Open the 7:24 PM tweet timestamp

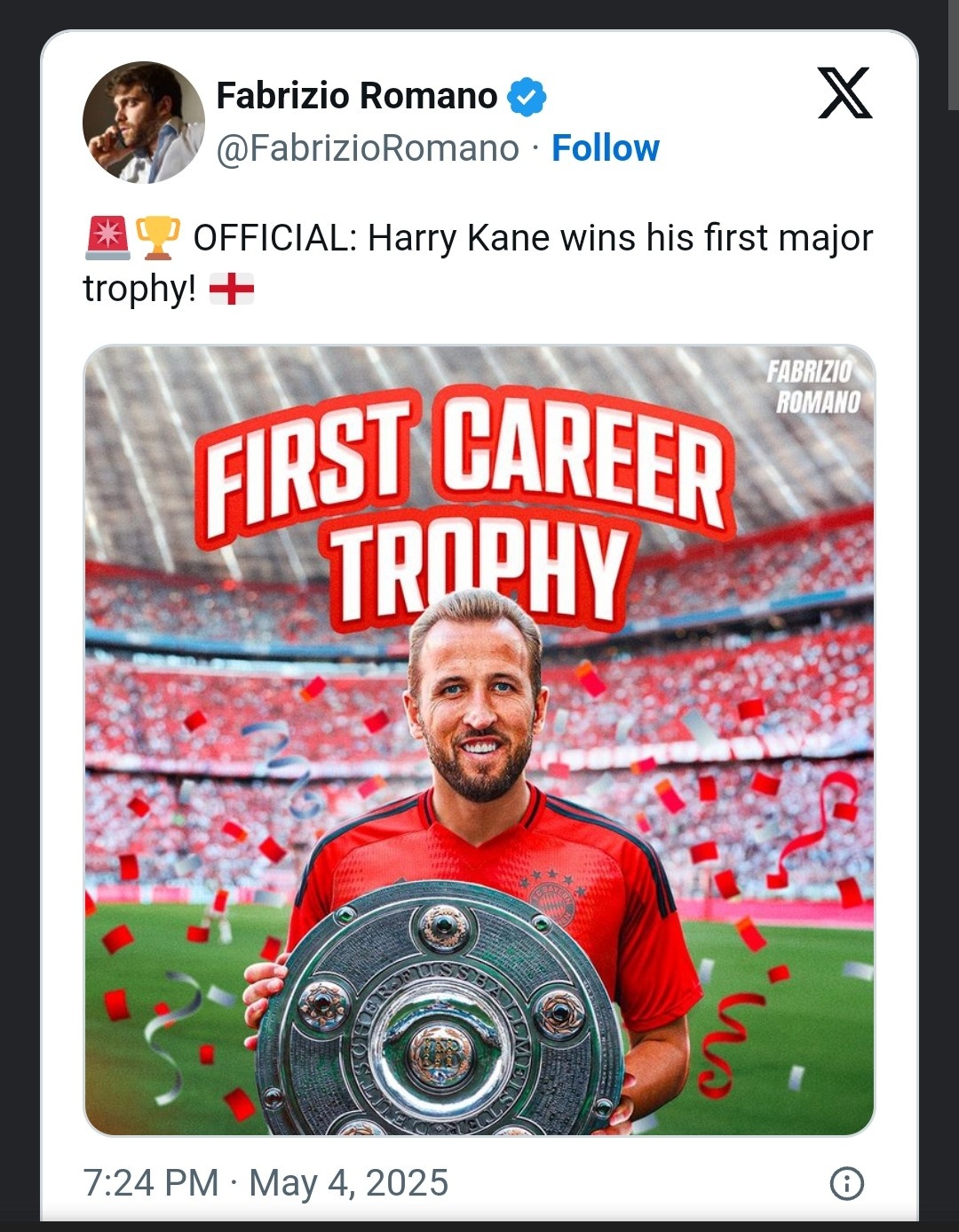tap(151, 1183)
